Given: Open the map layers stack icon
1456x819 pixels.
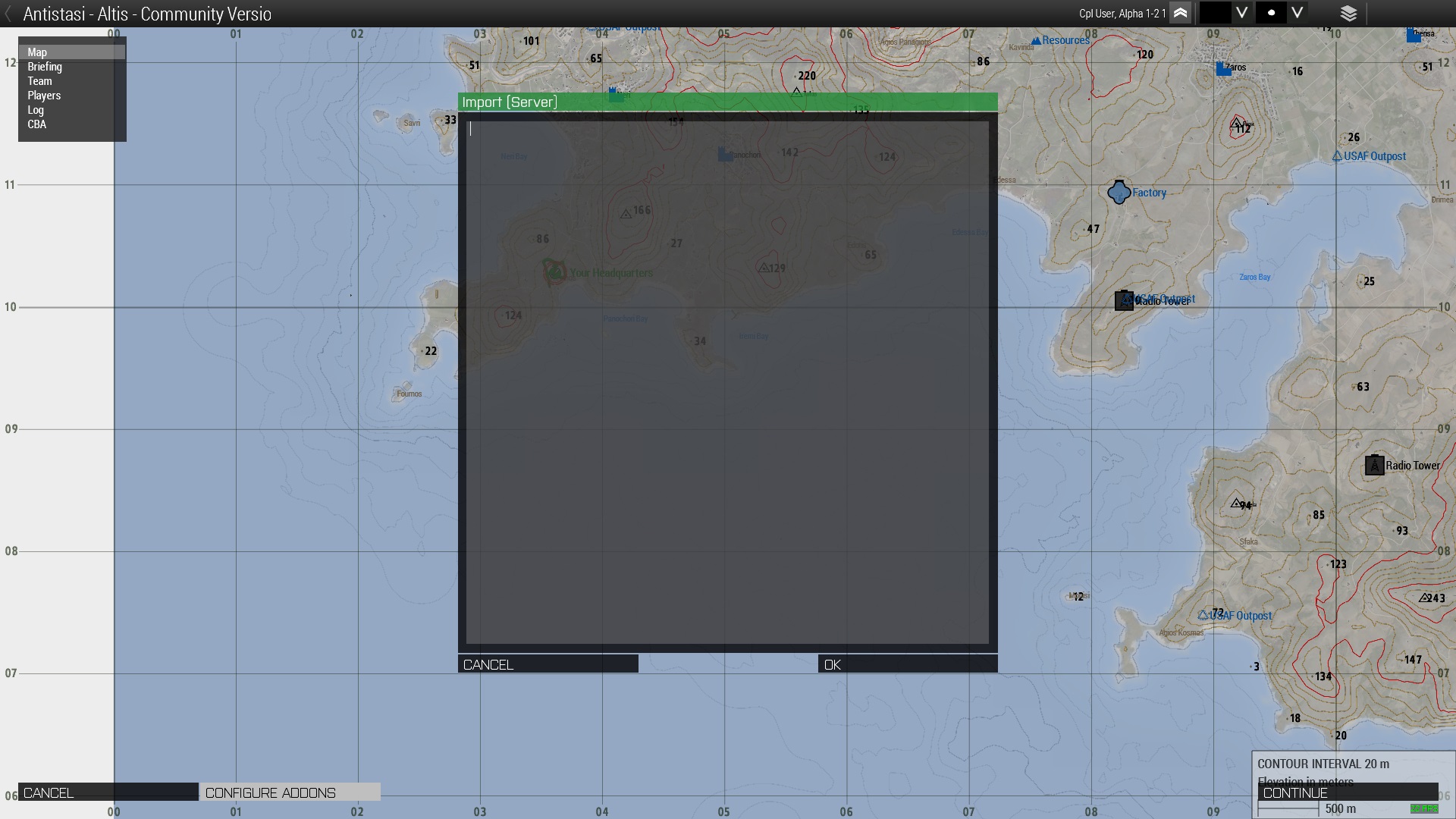Looking at the screenshot, I should (1348, 13).
